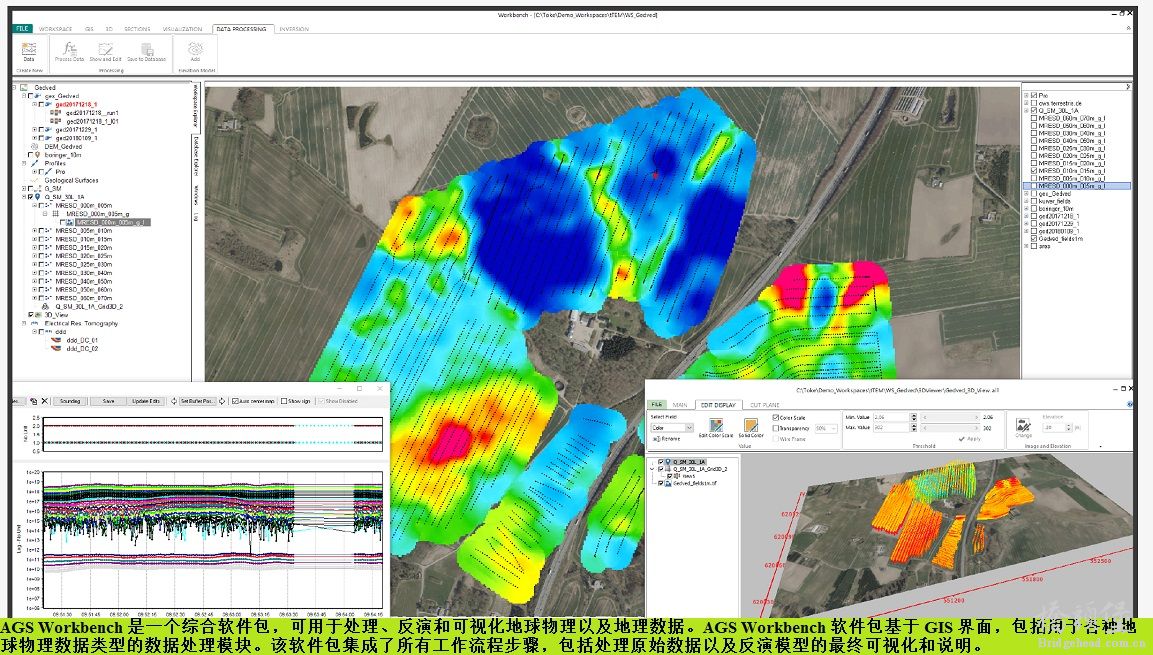Enable Transparency checkbox in 3D viewer
The height and width of the screenshot is (655, 1153).
[776, 428]
